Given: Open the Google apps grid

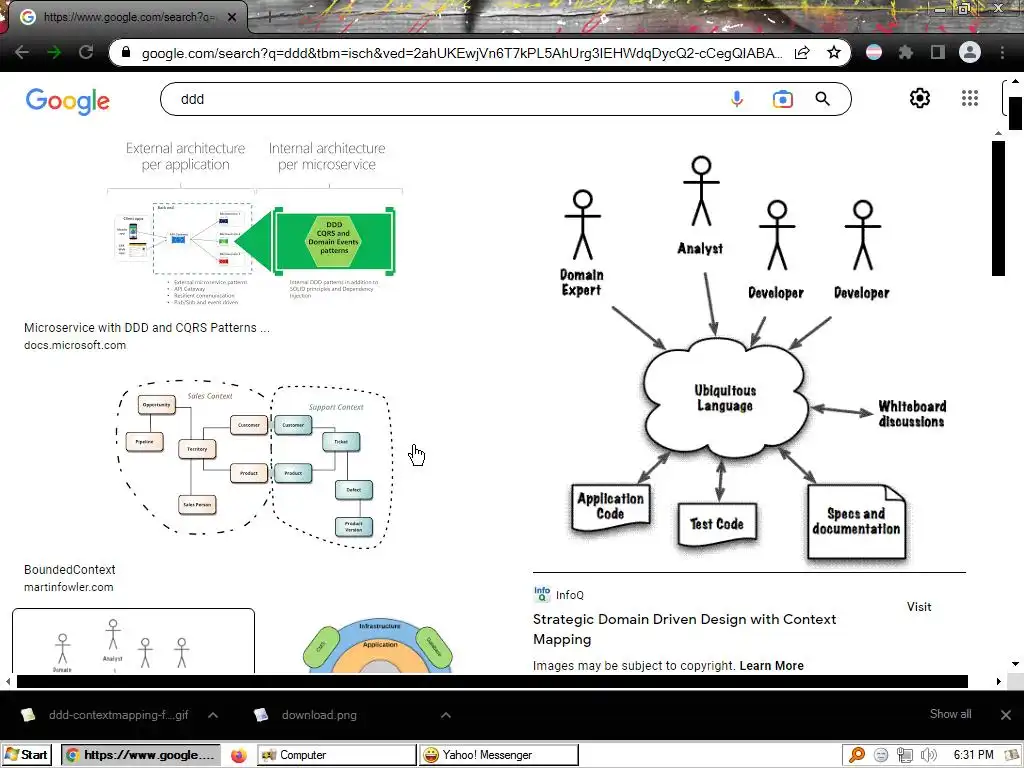Looking at the screenshot, I should tap(970, 98).
